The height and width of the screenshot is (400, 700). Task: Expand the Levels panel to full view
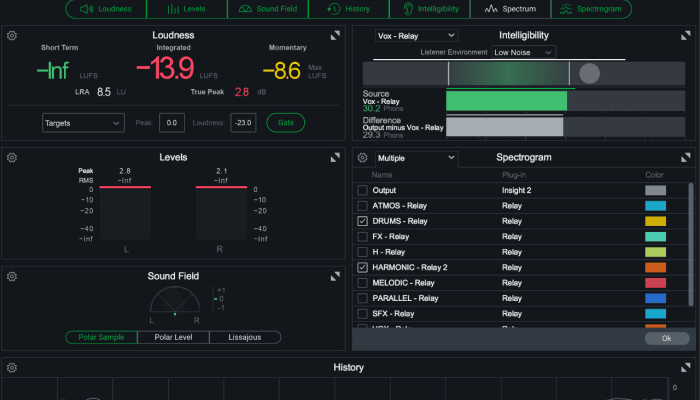335,158
